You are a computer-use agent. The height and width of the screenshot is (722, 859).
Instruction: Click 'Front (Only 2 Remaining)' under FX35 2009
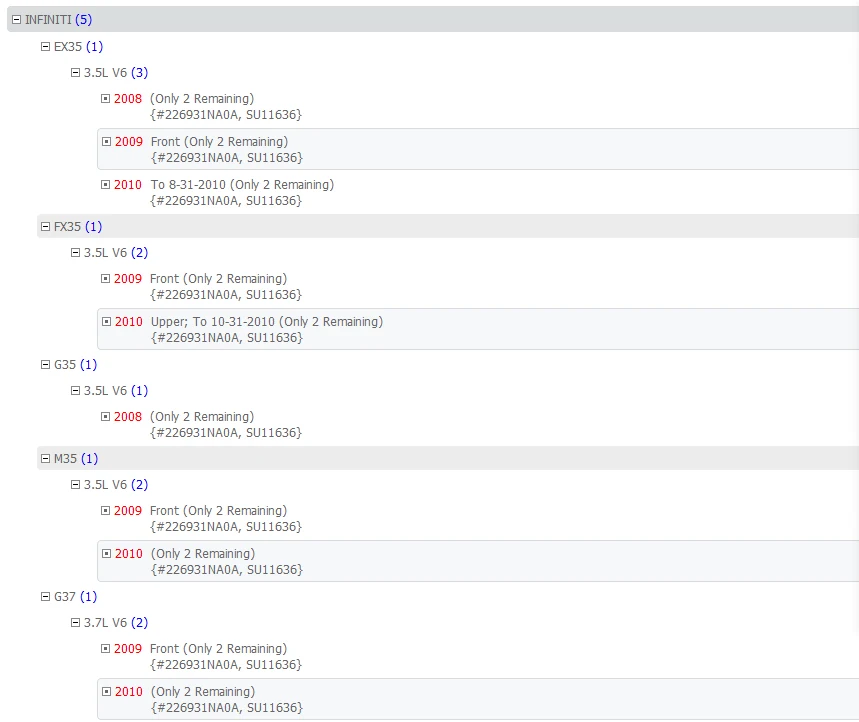point(219,279)
